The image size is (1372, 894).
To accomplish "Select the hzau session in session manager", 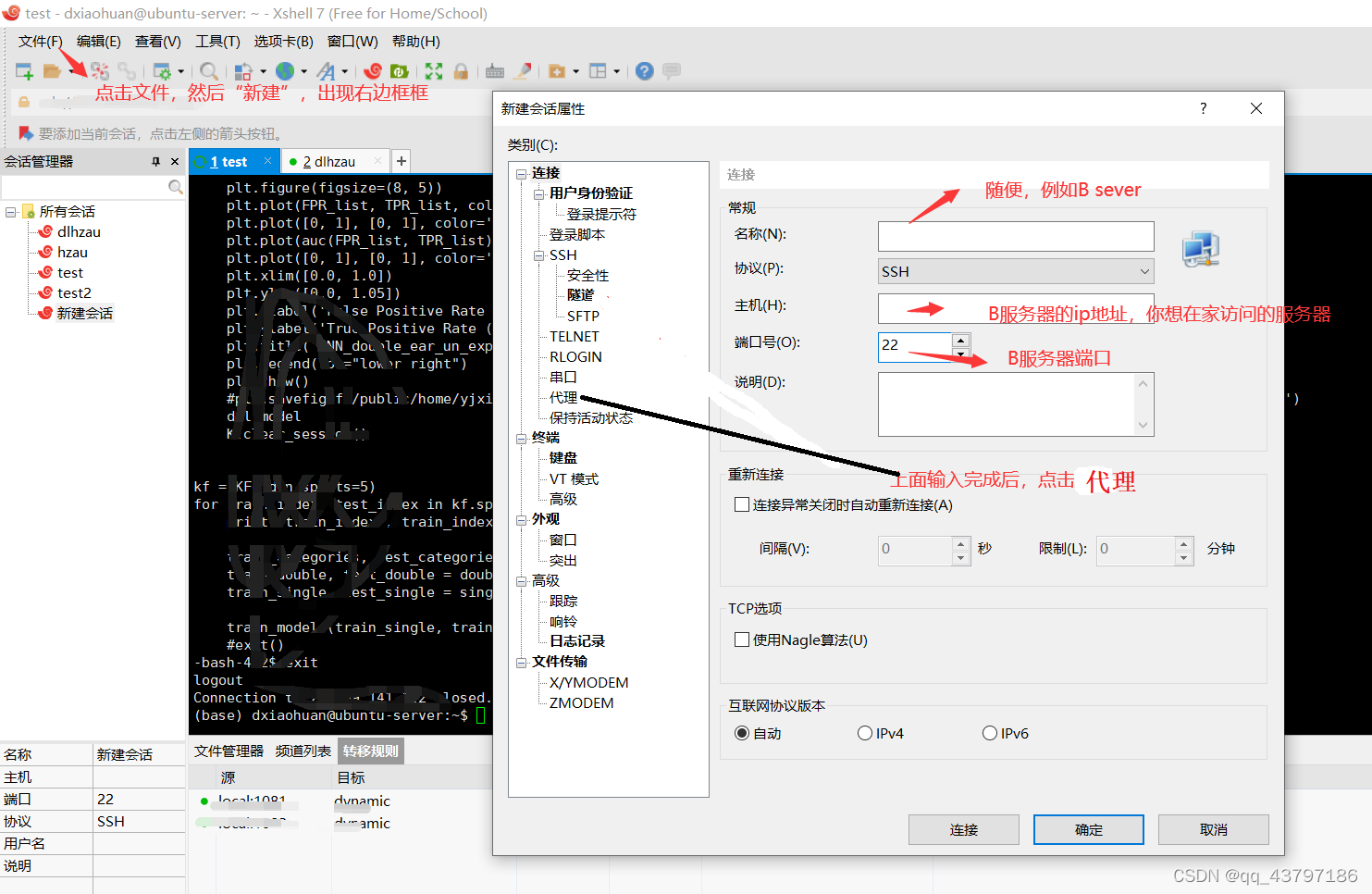I will click(x=72, y=253).
